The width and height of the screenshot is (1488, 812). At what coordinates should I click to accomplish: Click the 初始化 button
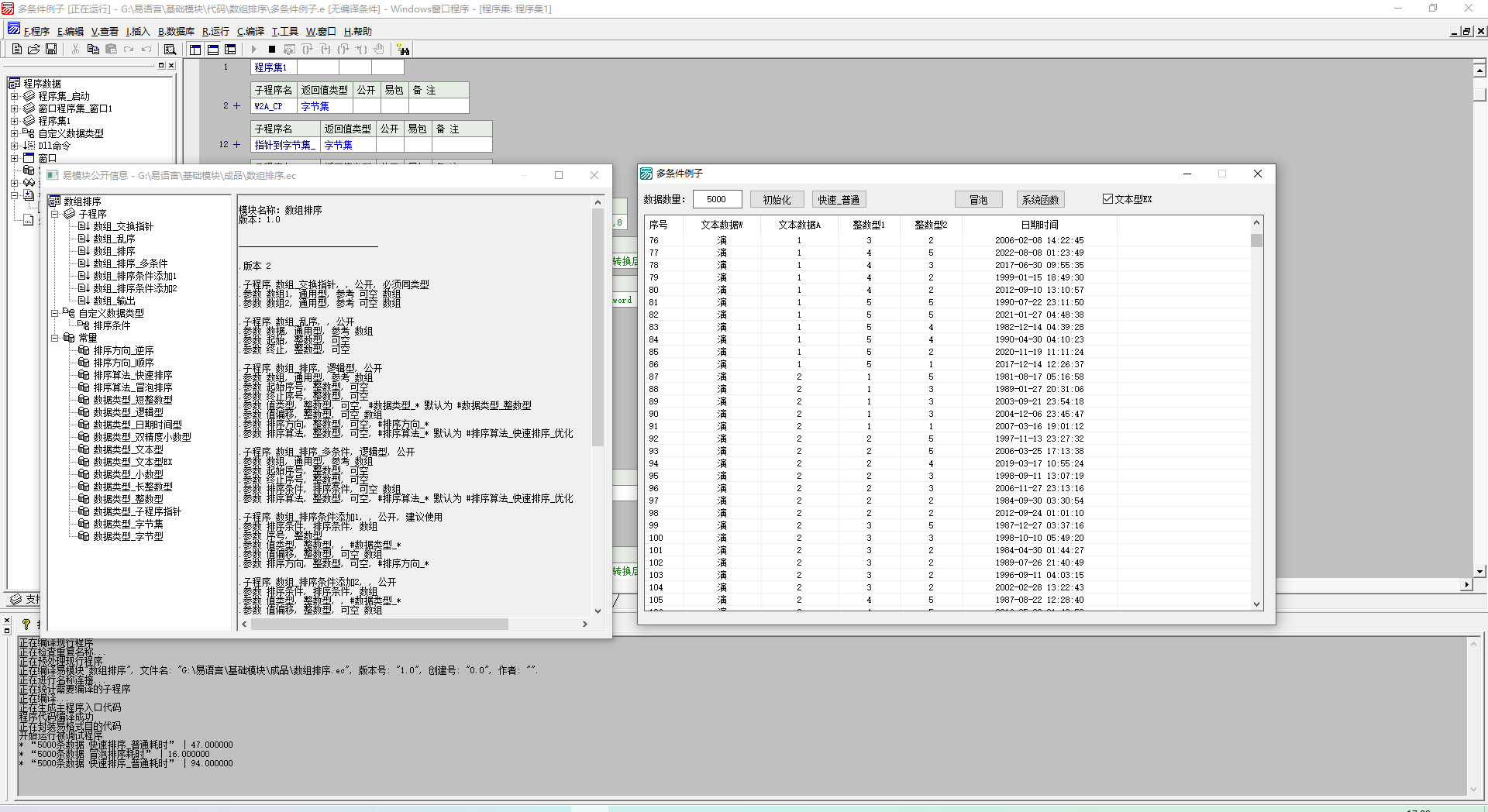click(x=777, y=200)
